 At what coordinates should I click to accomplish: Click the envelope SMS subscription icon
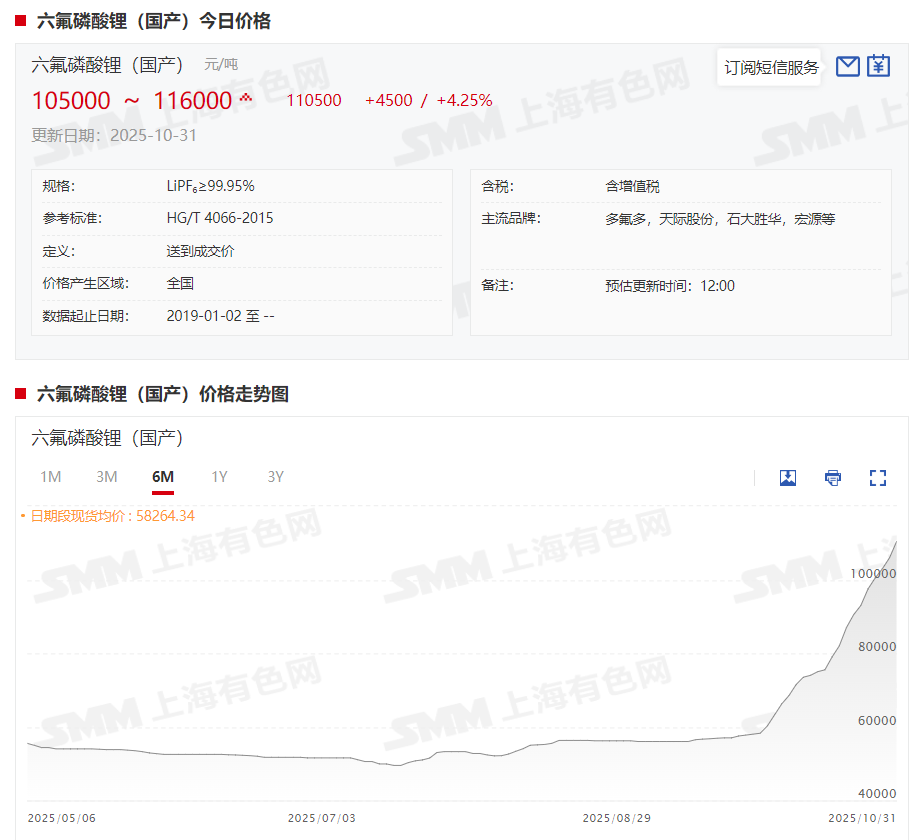coord(847,67)
